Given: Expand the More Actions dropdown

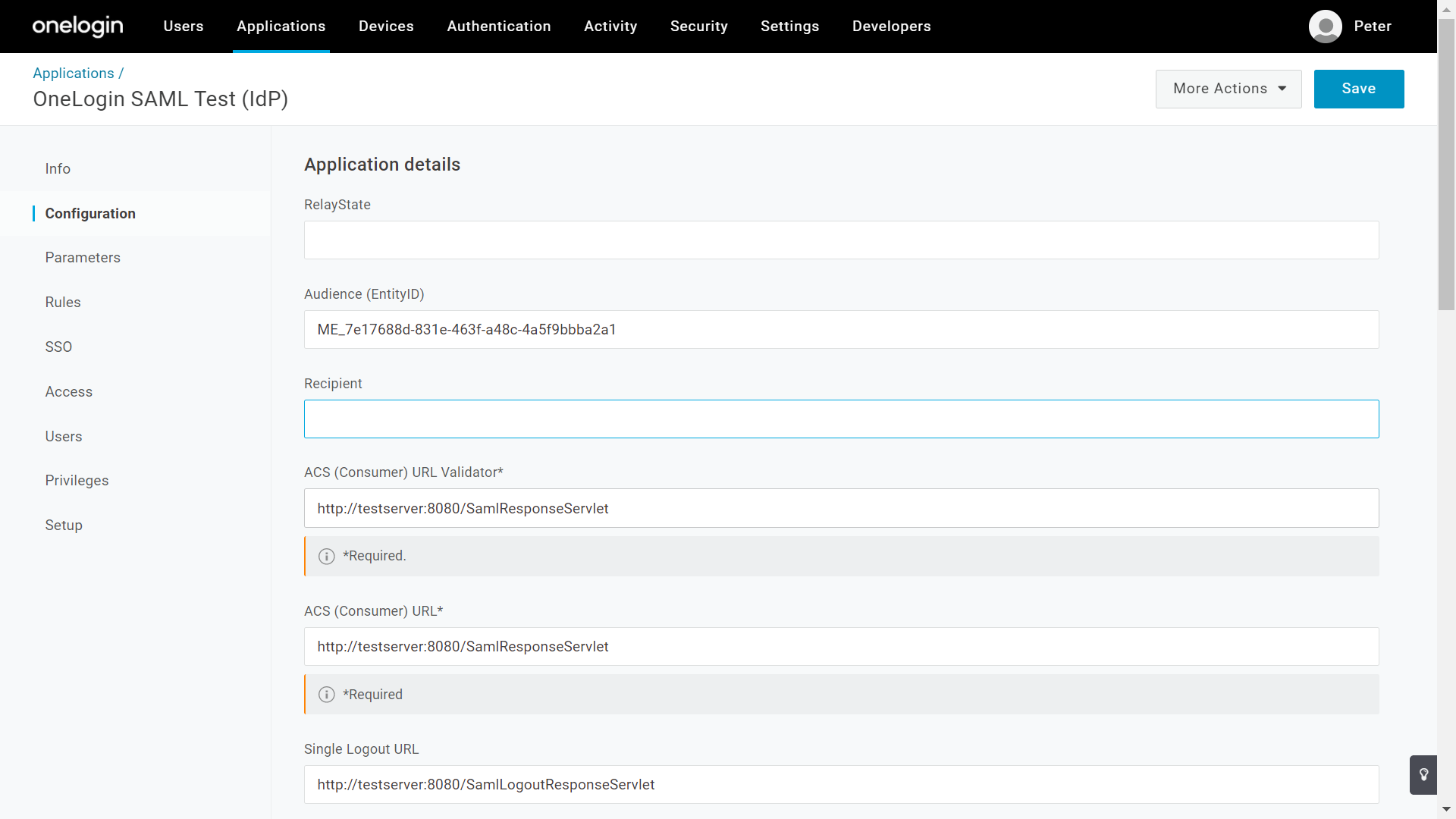Looking at the screenshot, I should click(x=1228, y=89).
